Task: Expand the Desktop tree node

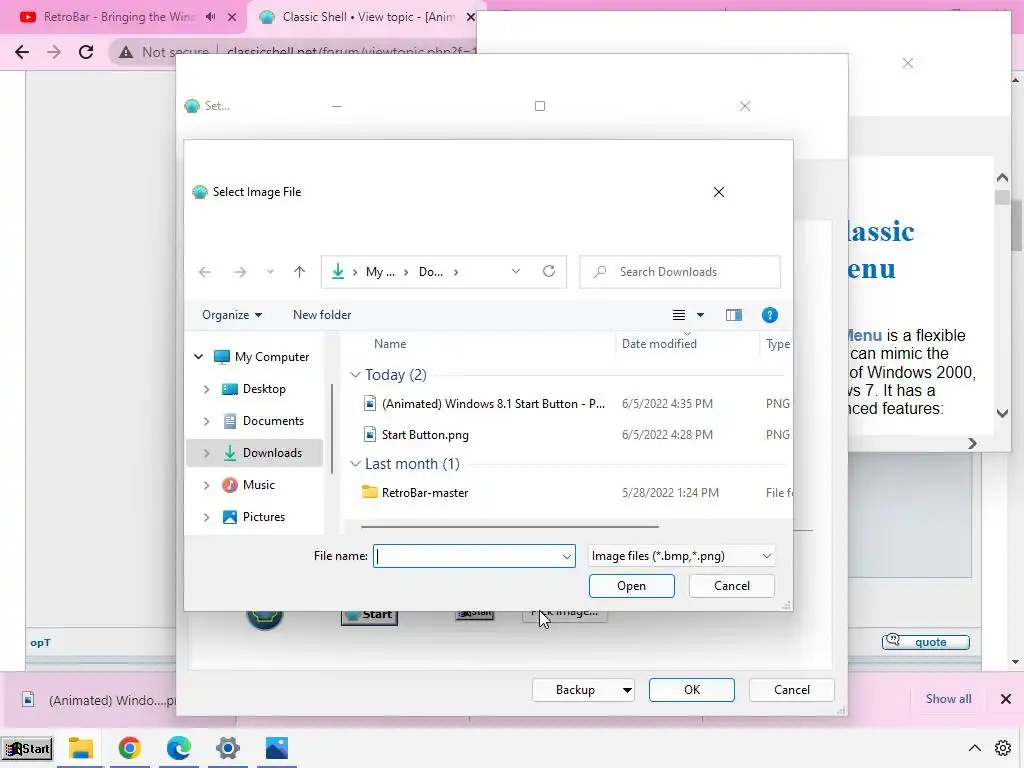Action: click(x=206, y=389)
